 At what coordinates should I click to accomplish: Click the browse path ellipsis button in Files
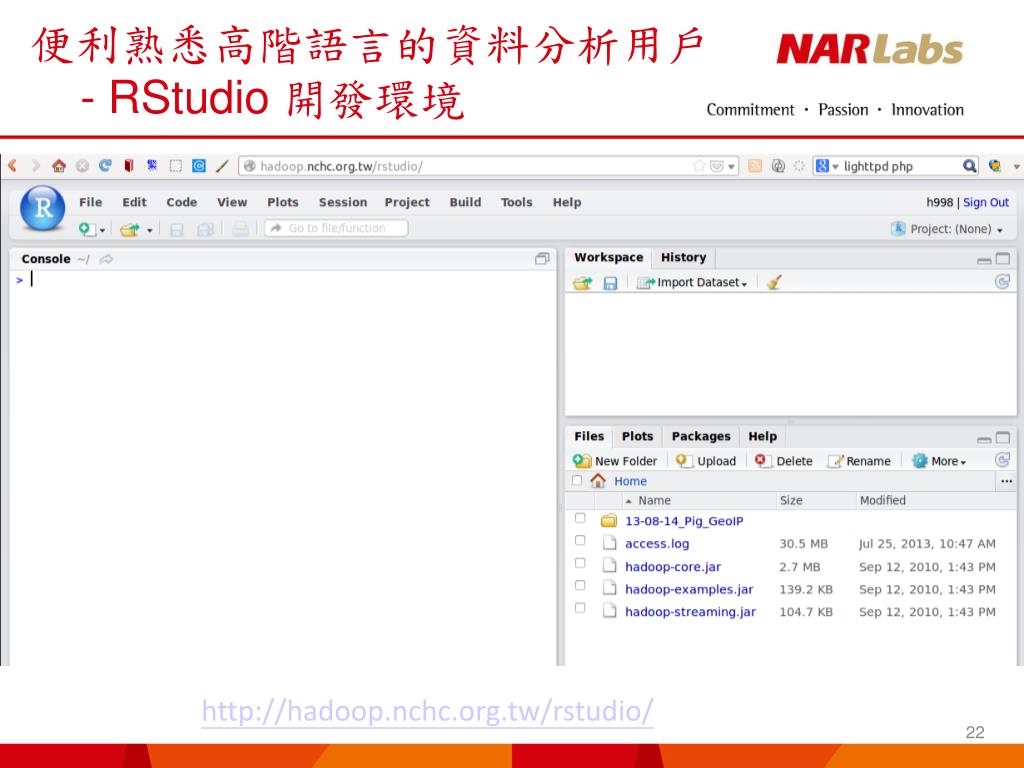click(1006, 481)
